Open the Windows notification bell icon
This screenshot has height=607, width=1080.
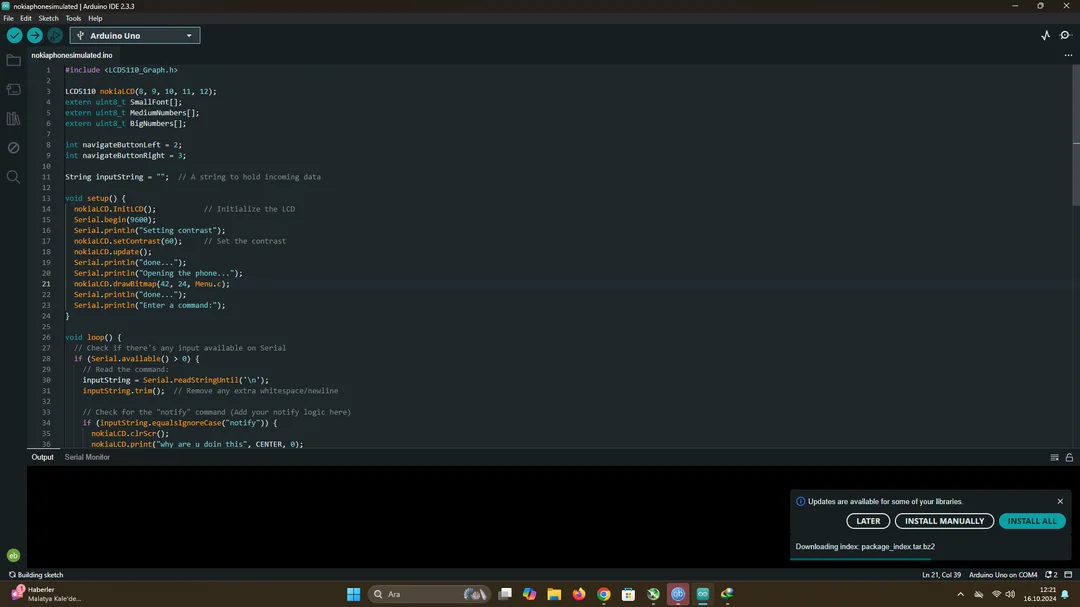(1066, 594)
